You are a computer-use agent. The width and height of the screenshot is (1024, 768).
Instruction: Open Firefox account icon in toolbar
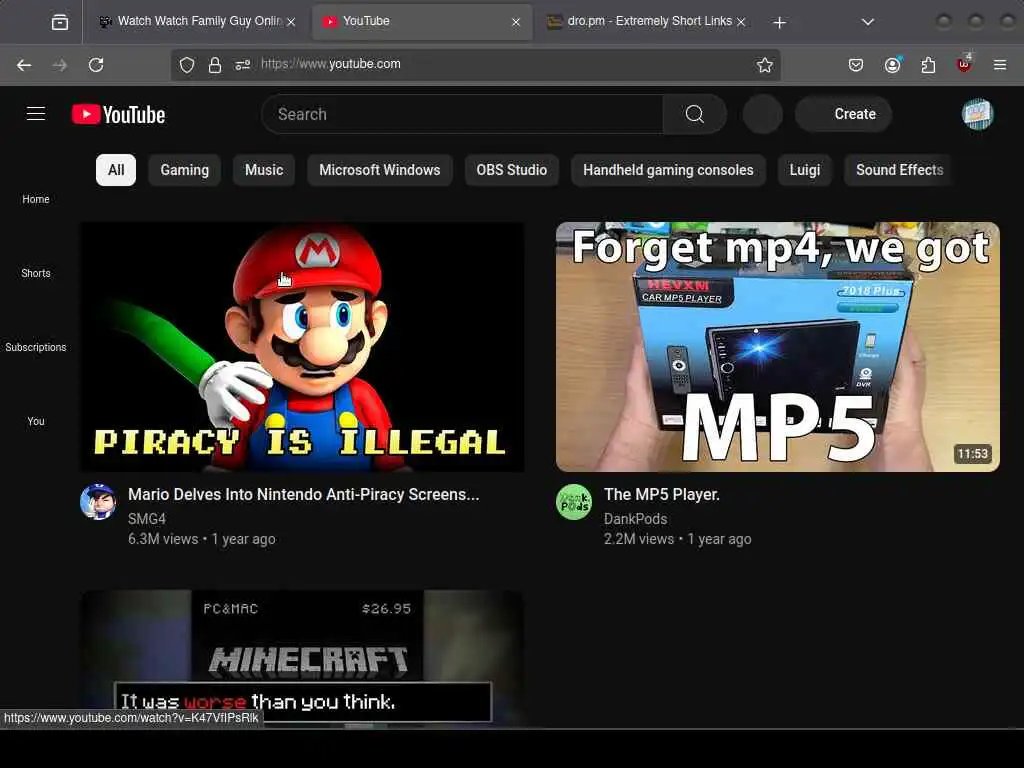pyautogui.click(x=892, y=65)
